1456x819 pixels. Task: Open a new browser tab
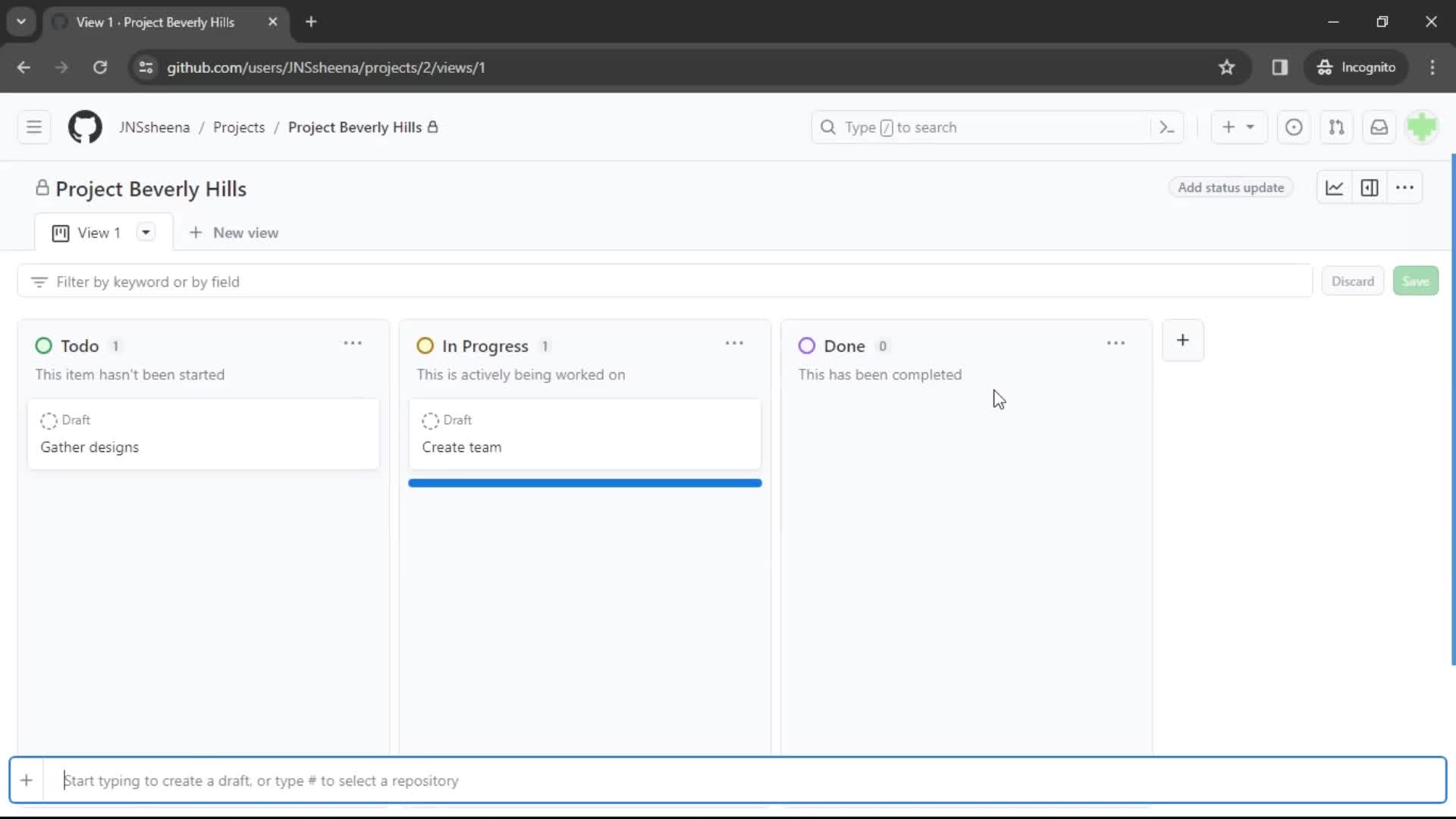311,22
